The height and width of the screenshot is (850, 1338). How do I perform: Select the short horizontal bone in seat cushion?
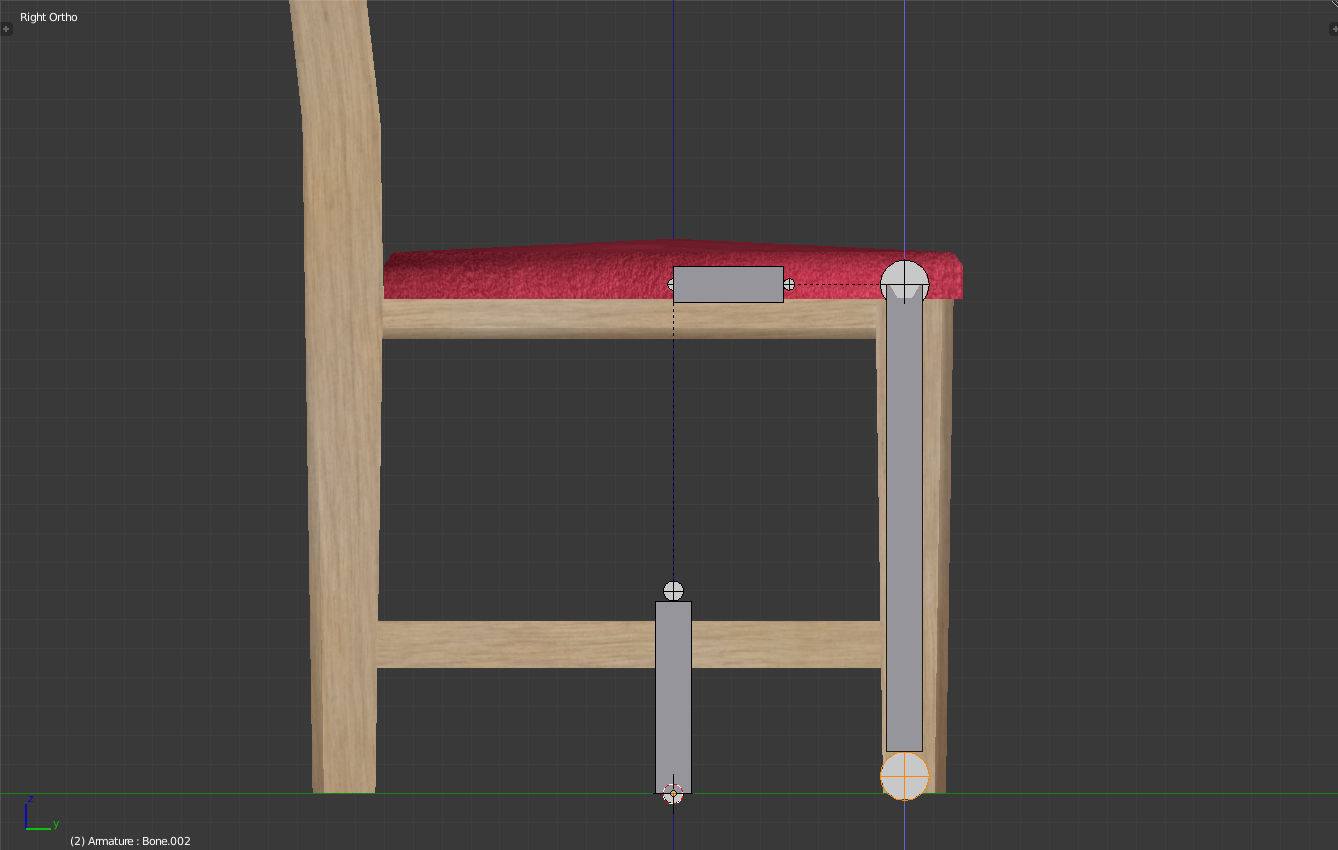728,284
